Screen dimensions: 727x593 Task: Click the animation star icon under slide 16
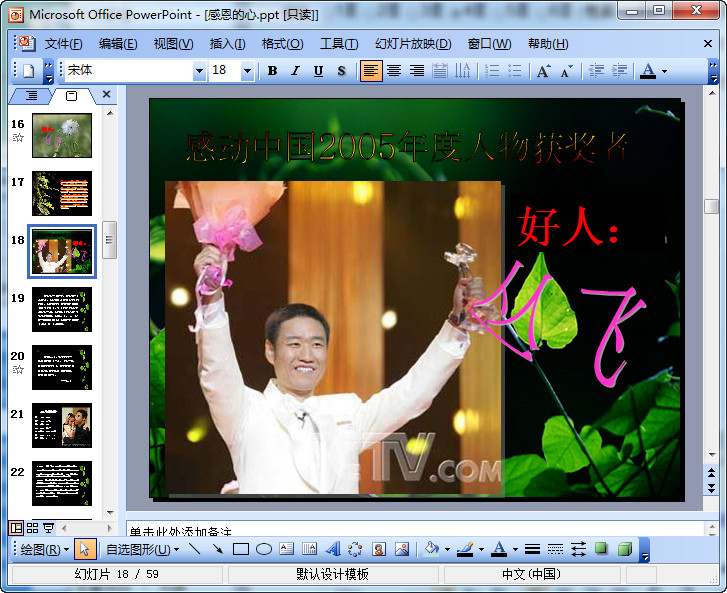point(18,138)
